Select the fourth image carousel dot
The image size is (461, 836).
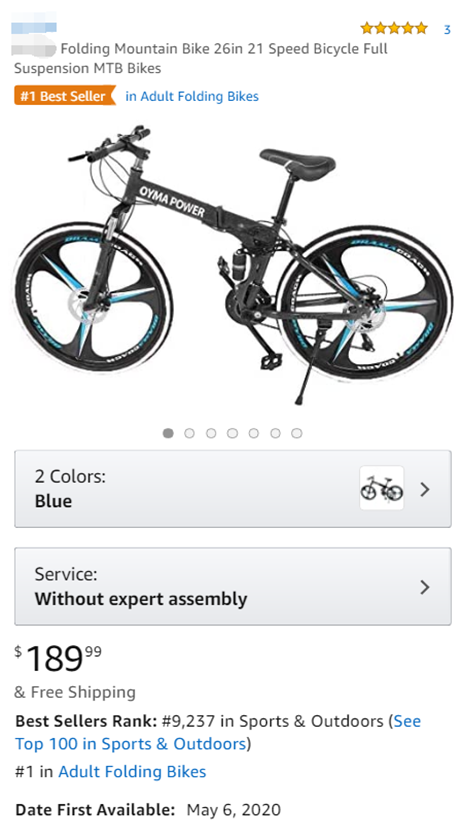232,433
